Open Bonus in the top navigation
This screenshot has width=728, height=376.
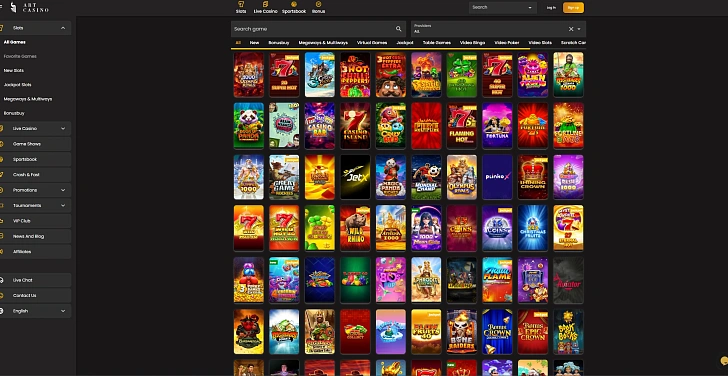click(318, 7)
